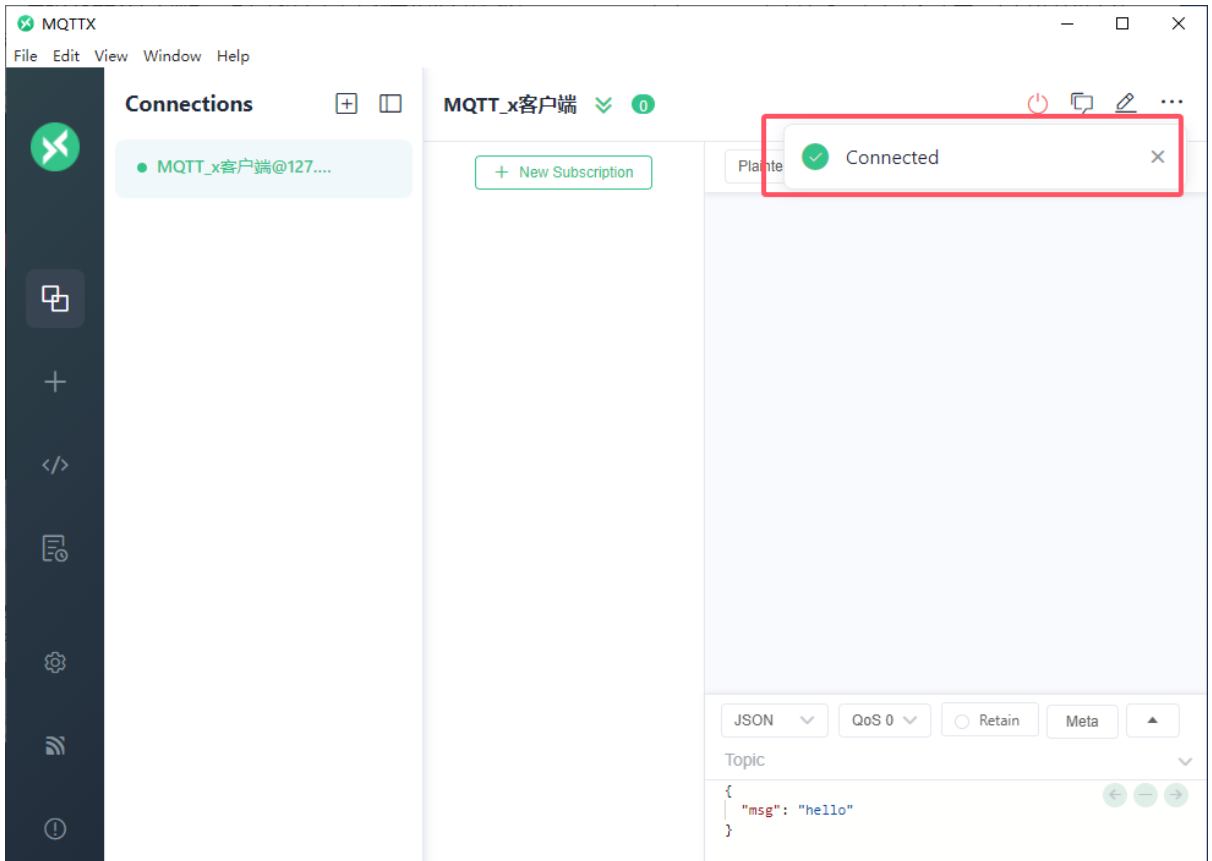Click the next message right arrow icon
The height and width of the screenshot is (861, 1212).
[1176, 795]
